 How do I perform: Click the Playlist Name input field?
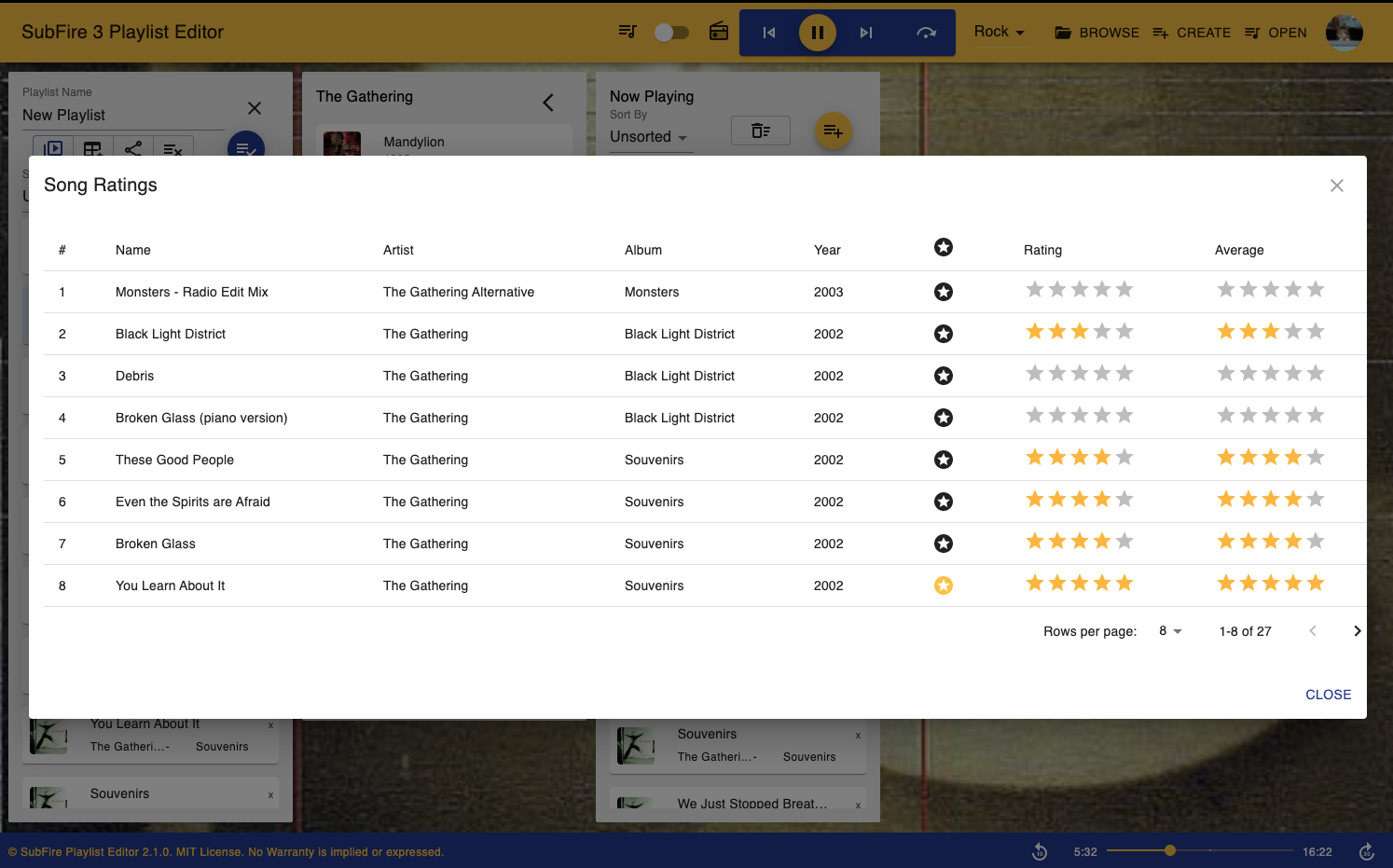click(123, 115)
